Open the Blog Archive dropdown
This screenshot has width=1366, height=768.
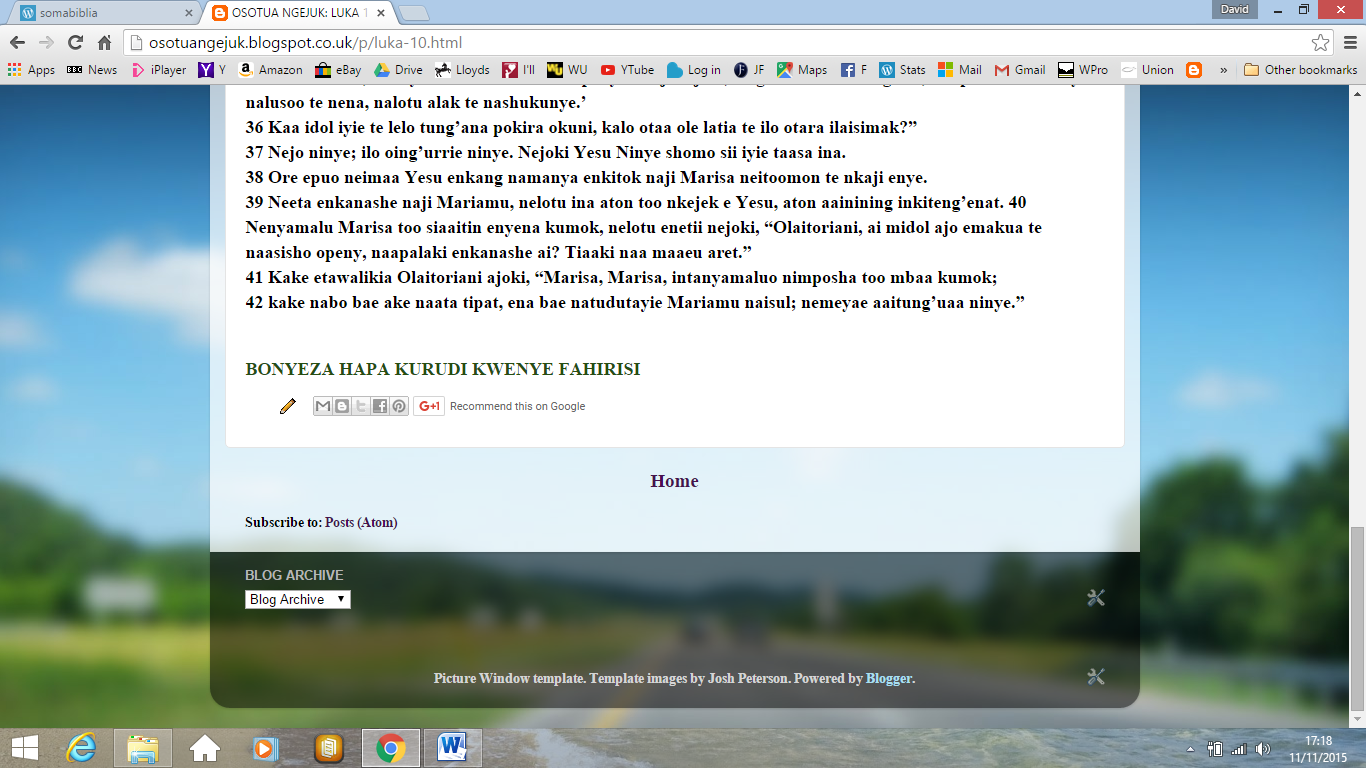tap(298, 600)
